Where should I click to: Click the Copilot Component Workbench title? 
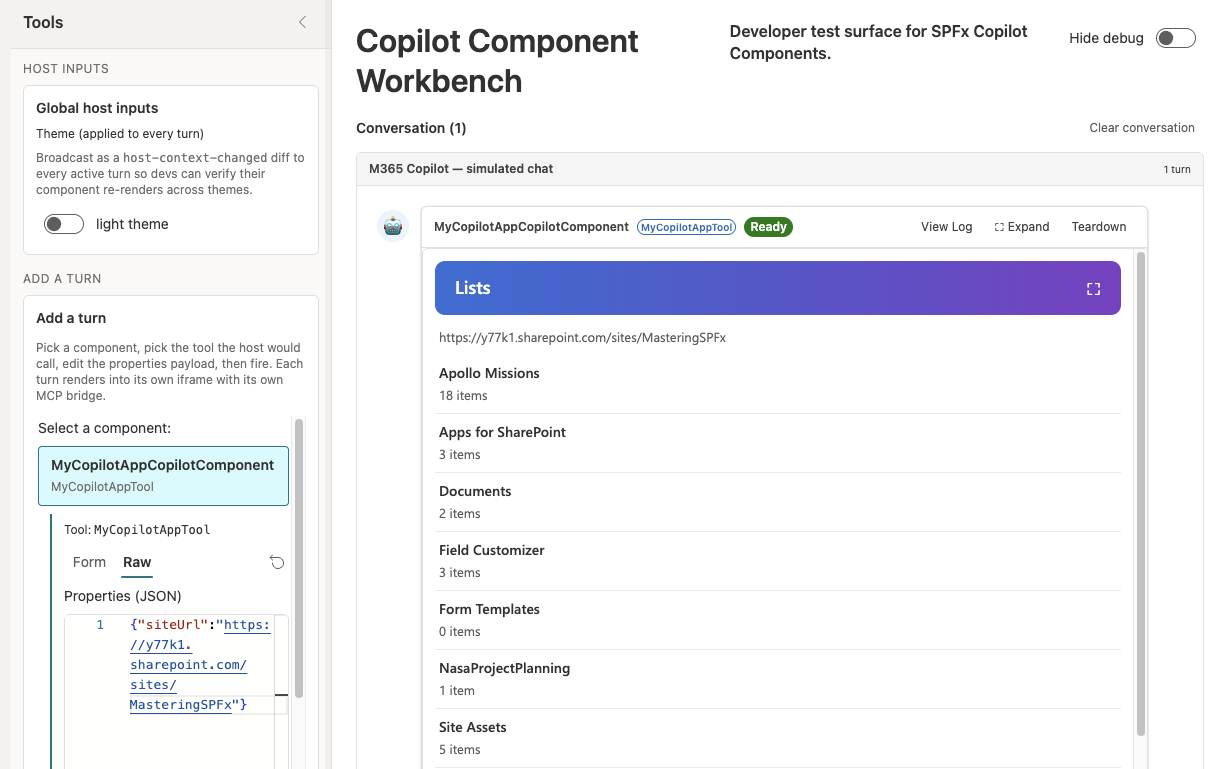pyautogui.click(x=497, y=61)
